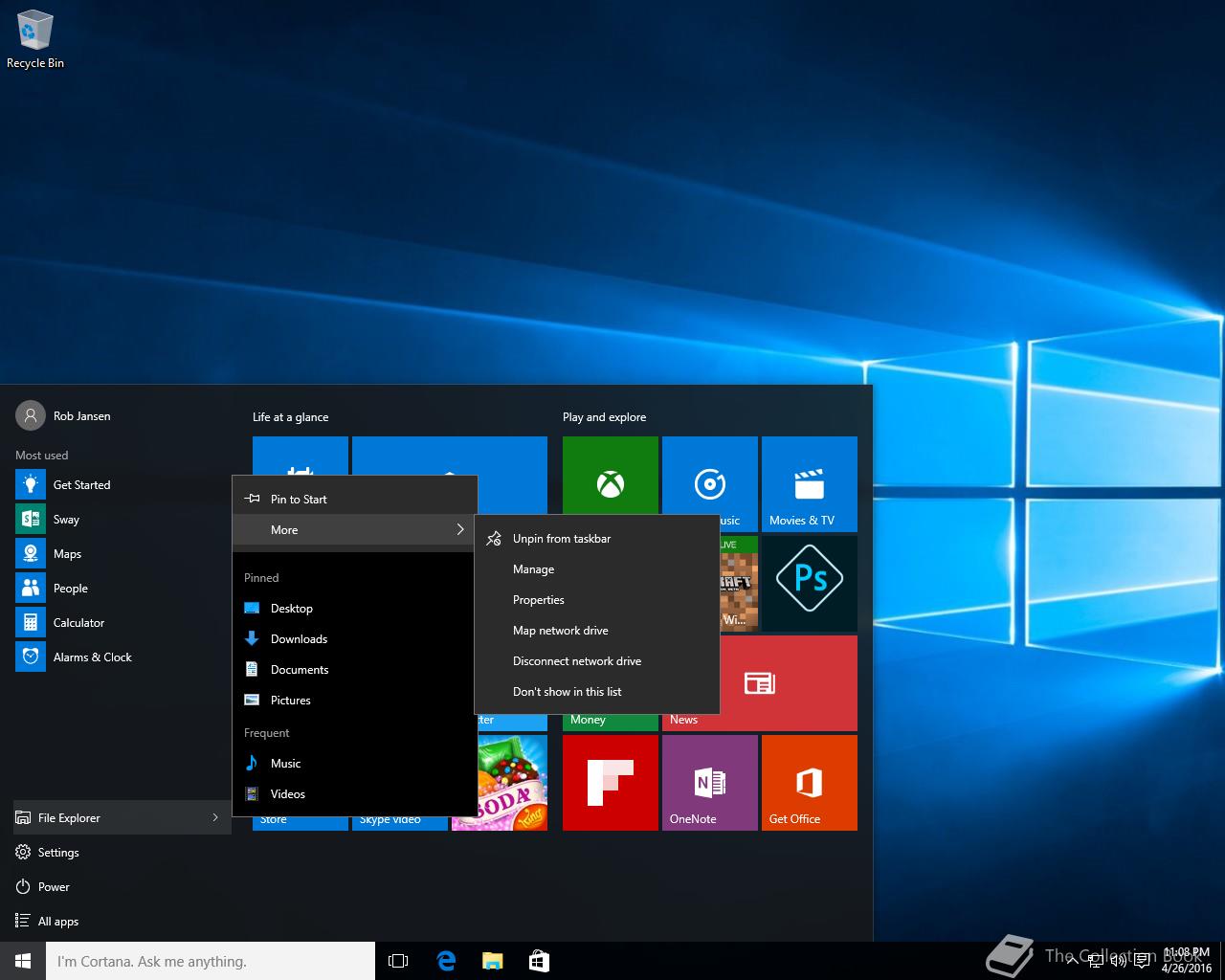
Task: Open pinned Pictures folder
Action: pyautogui.click(x=354, y=701)
